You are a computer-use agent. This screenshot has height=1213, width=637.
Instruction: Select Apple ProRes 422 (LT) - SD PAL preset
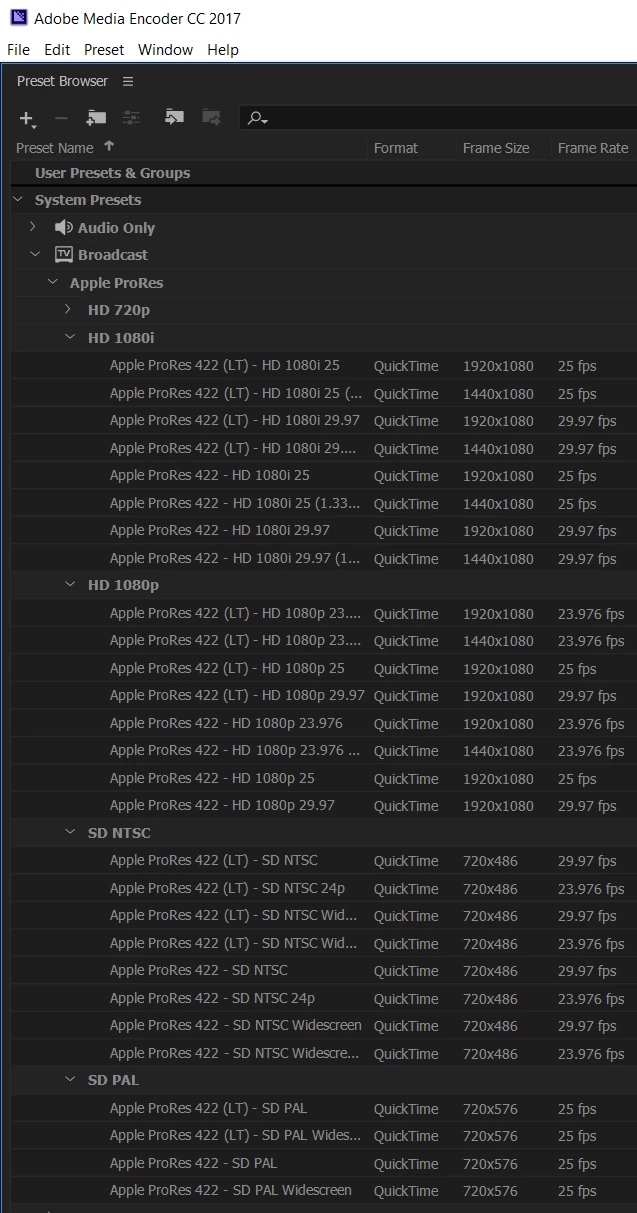click(323, 1109)
